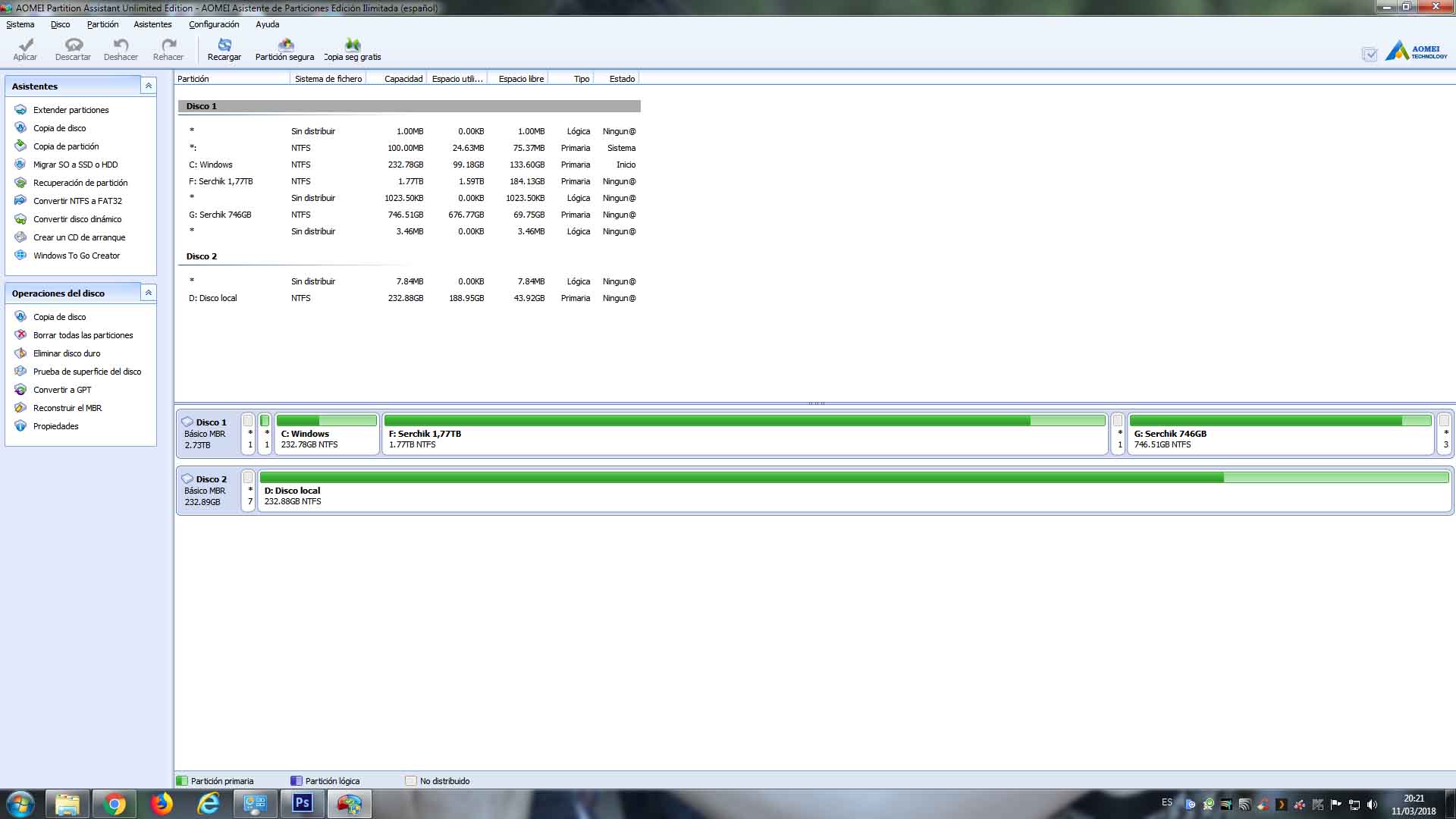This screenshot has width=1456, height=819.
Task: Select the 100.00MB system partition row
Action: [x=409, y=148]
